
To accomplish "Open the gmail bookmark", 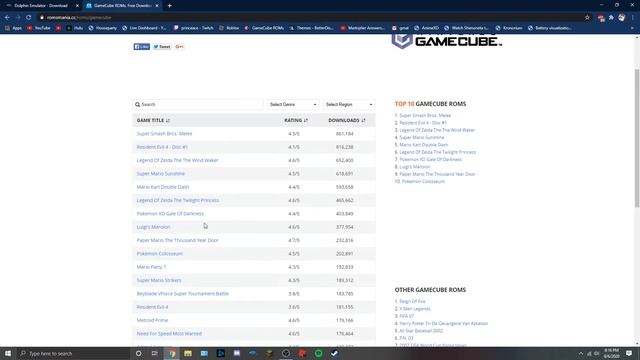I will coord(400,28).
